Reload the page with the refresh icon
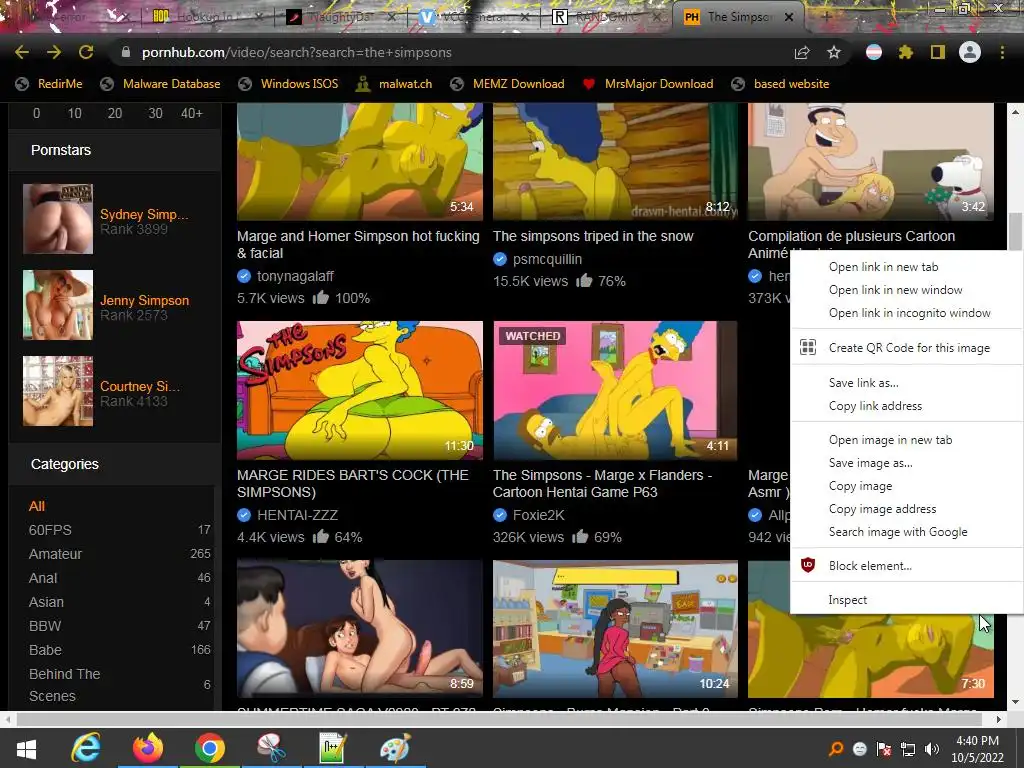The width and height of the screenshot is (1024, 768). coord(86,52)
